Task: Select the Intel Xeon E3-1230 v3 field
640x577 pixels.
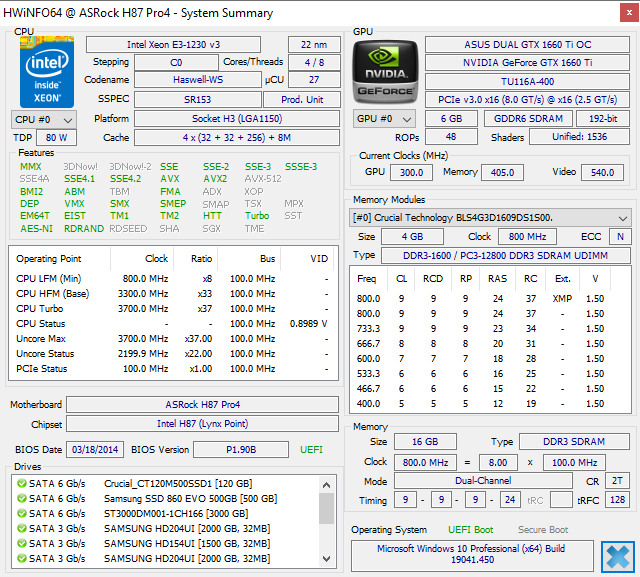Action: 173,44
